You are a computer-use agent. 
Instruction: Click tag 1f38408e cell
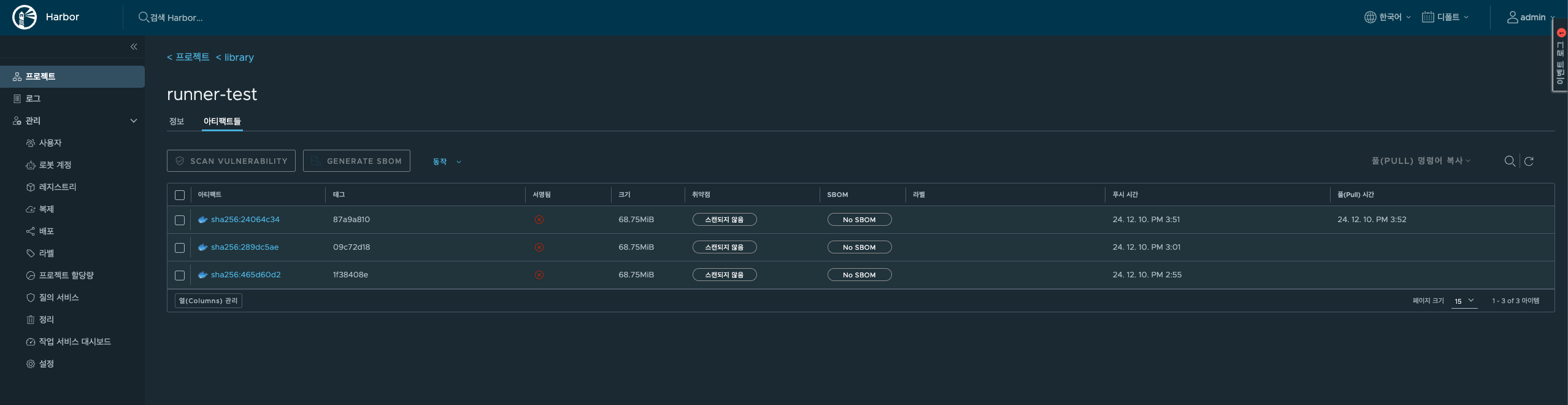pos(350,275)
